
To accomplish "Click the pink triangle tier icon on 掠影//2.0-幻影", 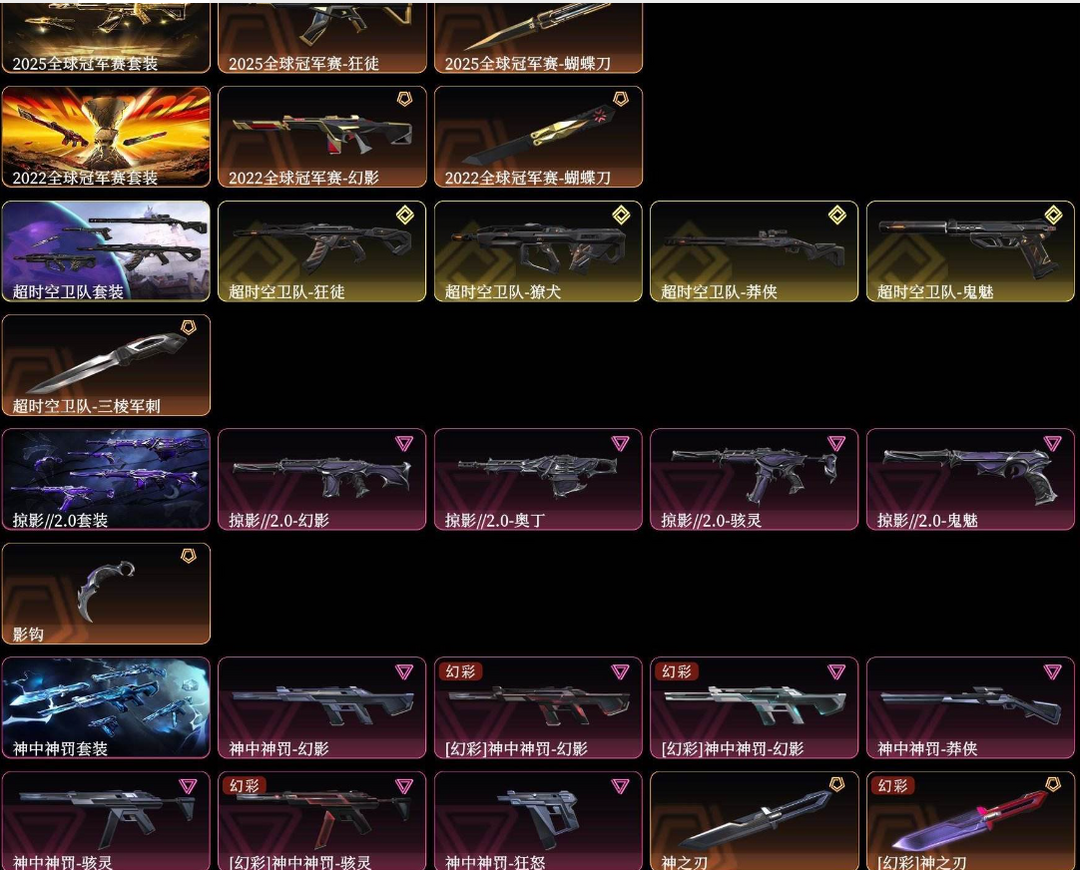I will [404, 443].
